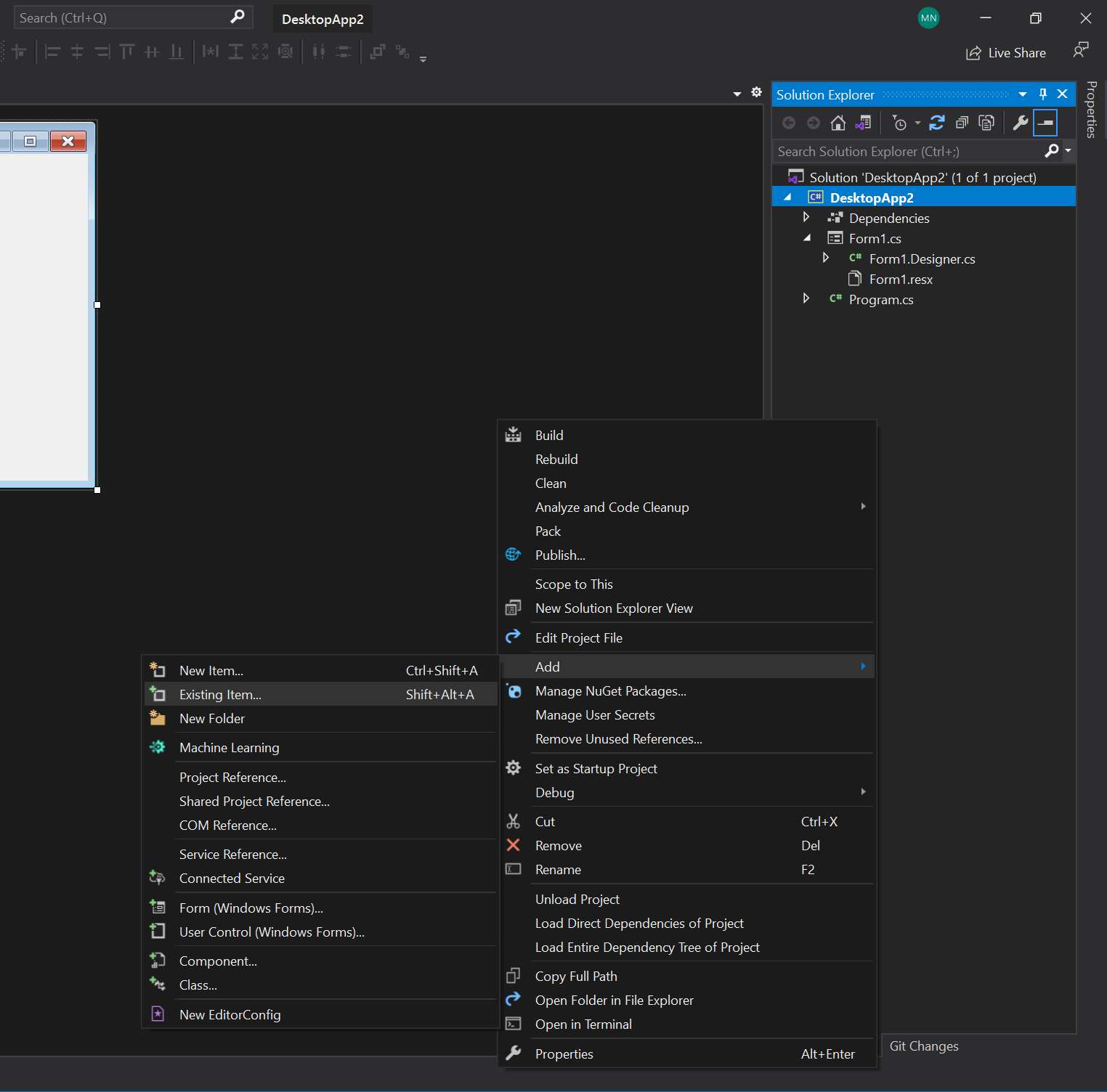1107x1092 pixels.
Task: Click Make Same Width layout icon
Action: 211,52
